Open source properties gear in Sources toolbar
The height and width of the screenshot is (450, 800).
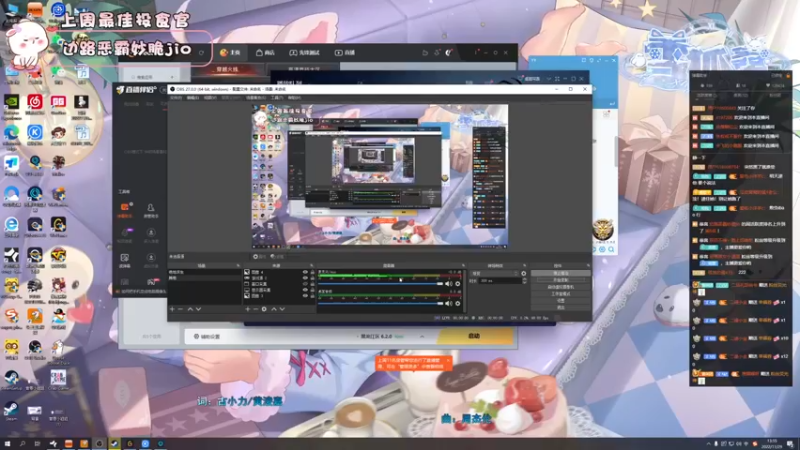[x=264, y=309]
